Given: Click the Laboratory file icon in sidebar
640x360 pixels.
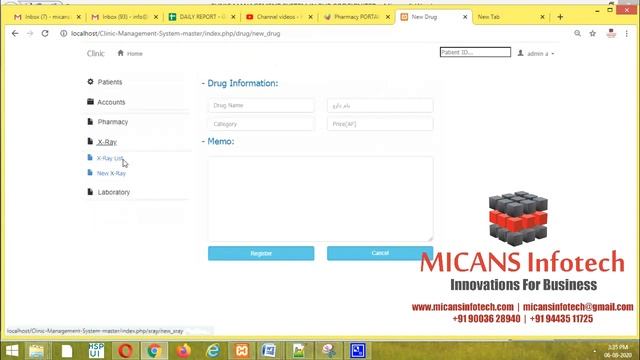Looking at the screenshot, I should coord(90,191).
